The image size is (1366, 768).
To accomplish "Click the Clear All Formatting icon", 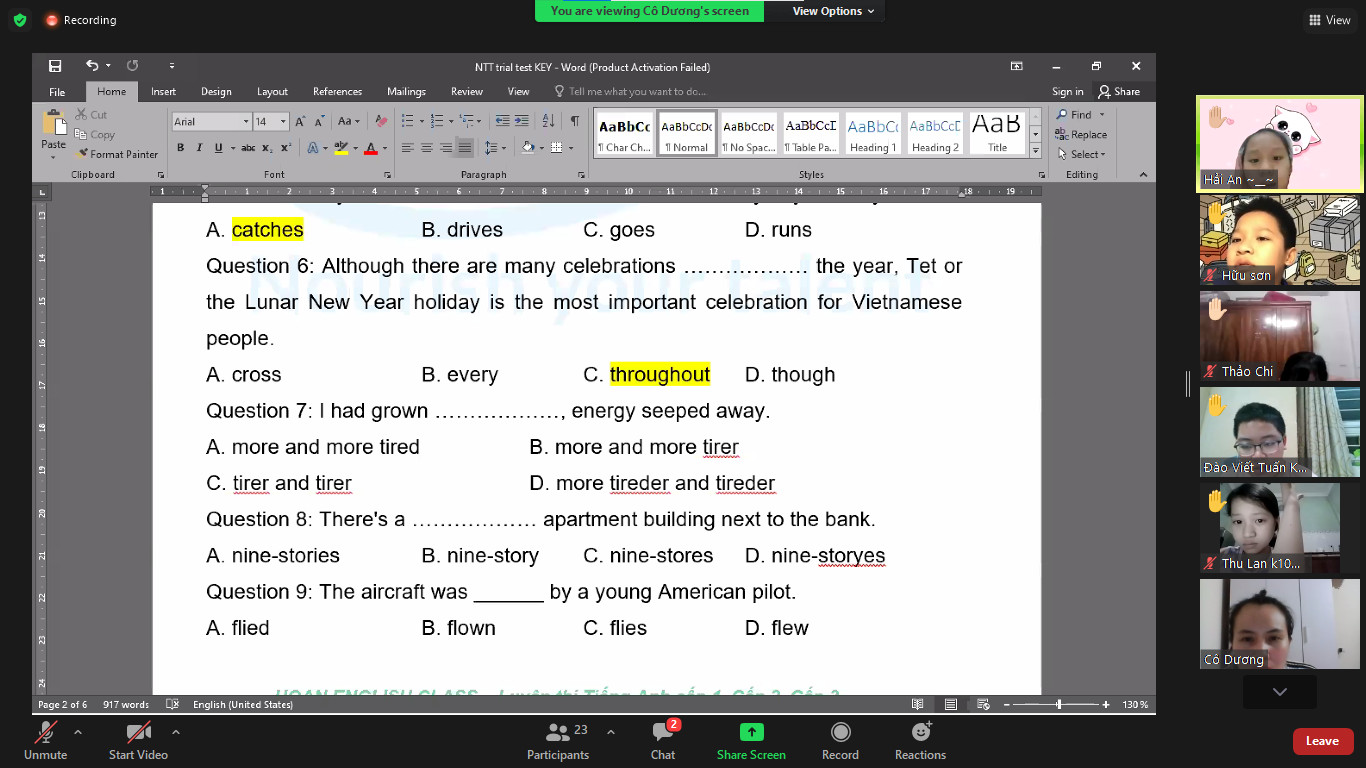I will pos(380,121).
